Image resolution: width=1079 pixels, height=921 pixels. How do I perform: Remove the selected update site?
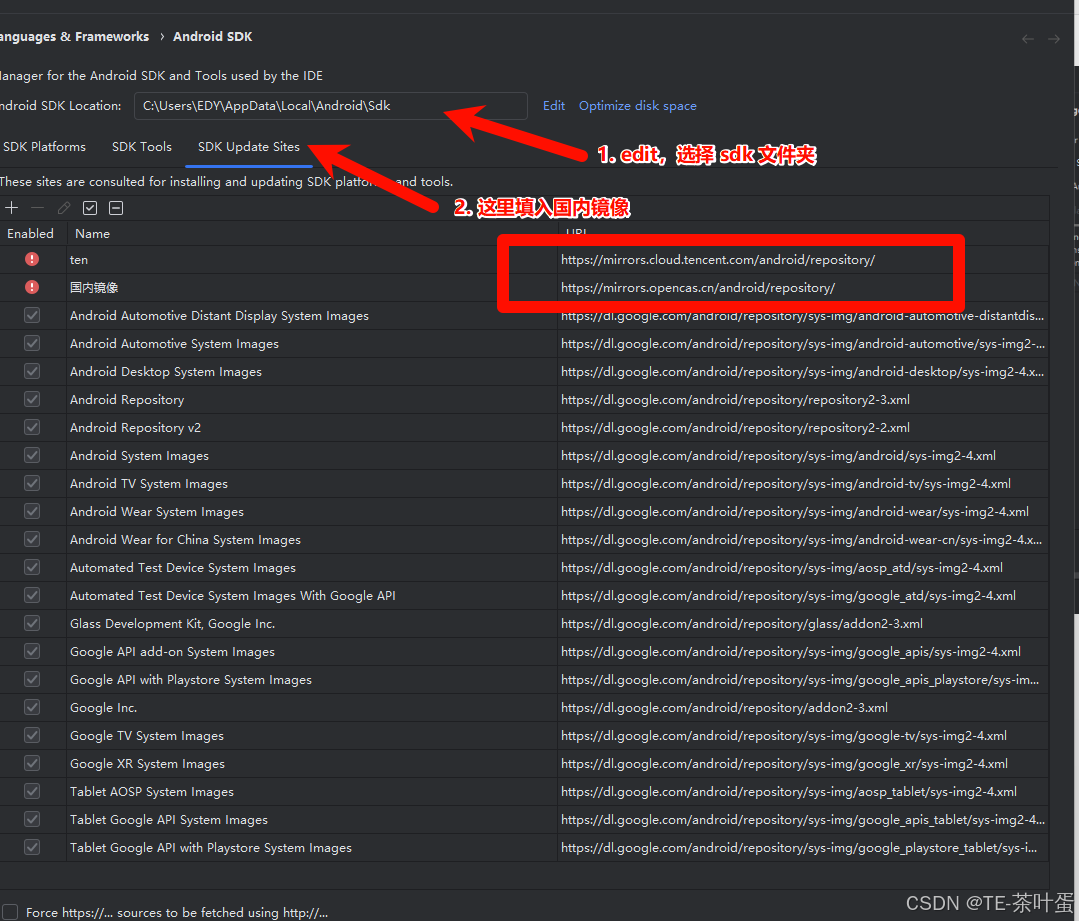point(38,208)
